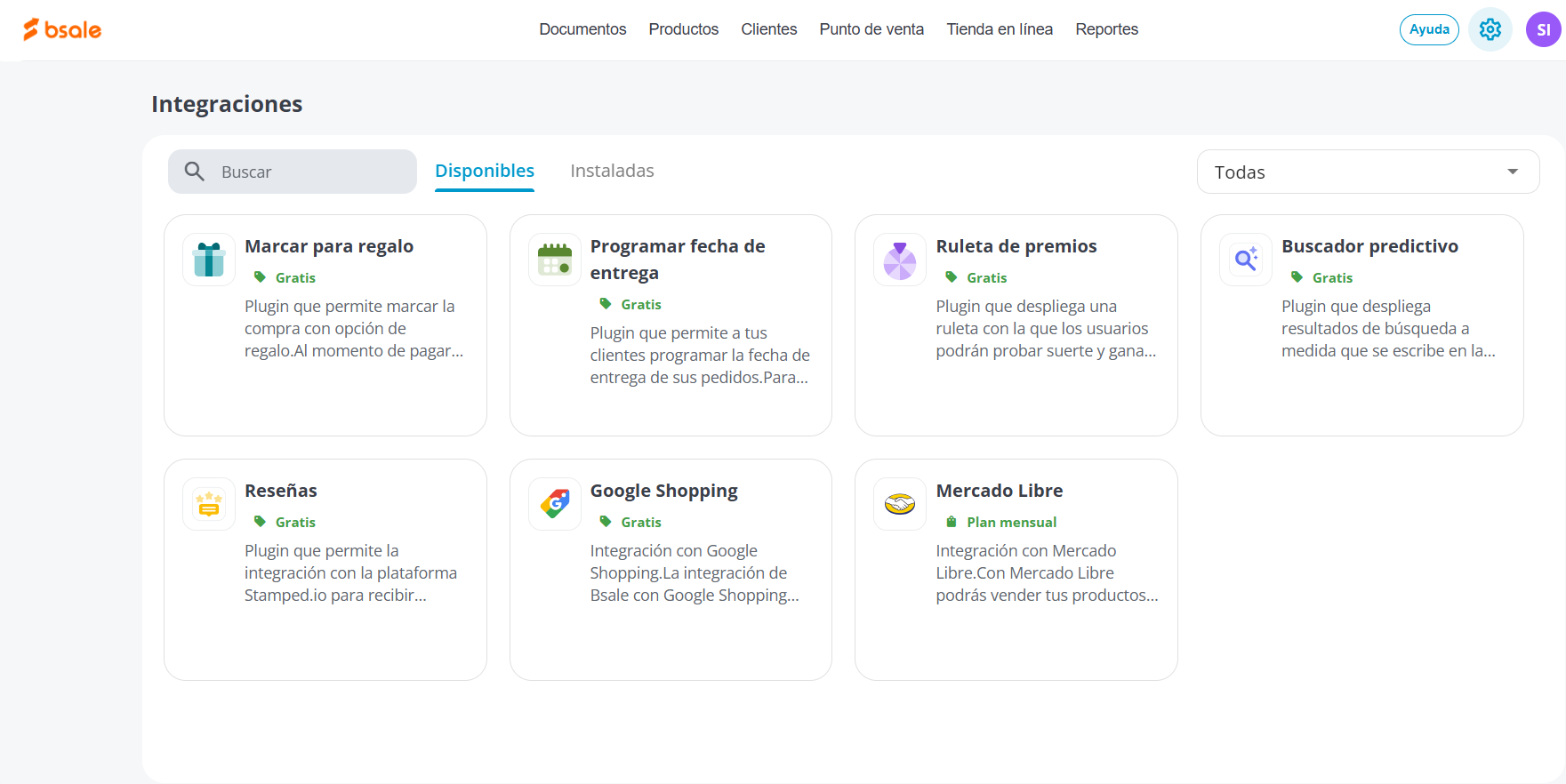1566x784 pixels.
Task: Click the green tag icon under Google Shopping
Action: coord(606,522)
